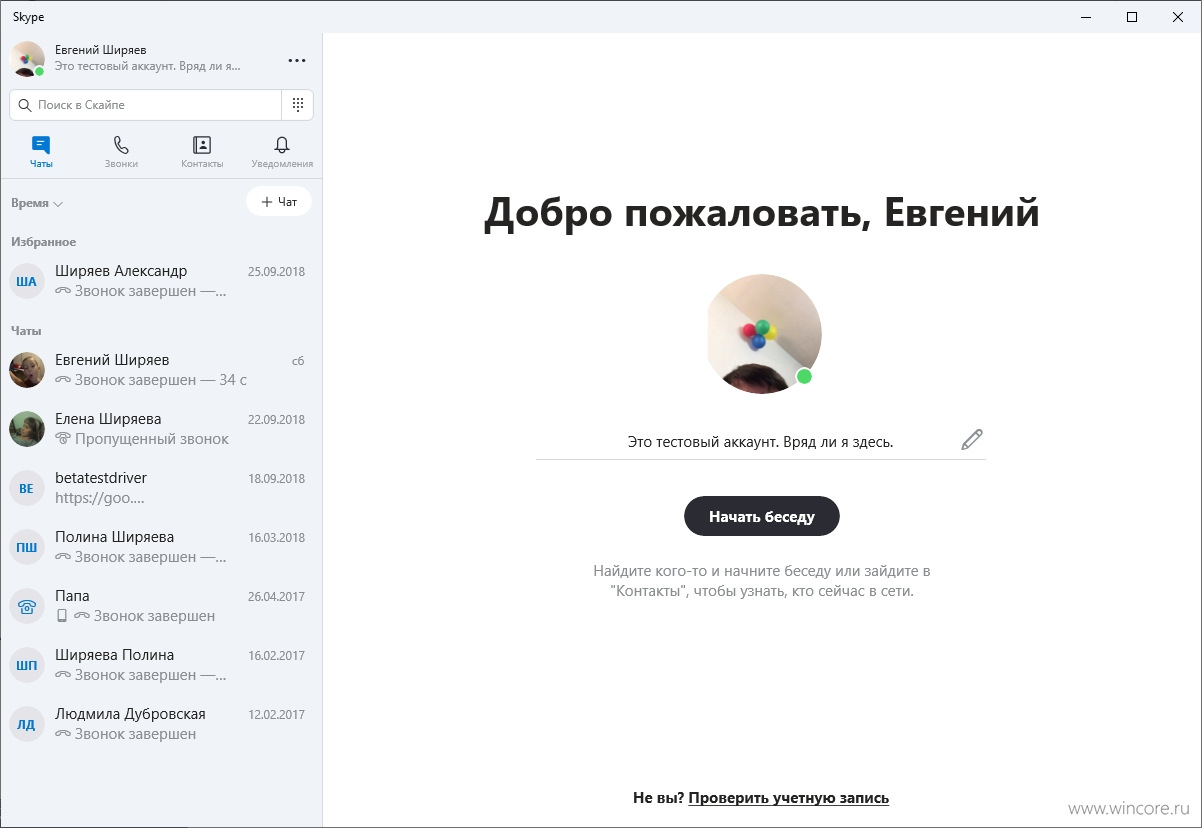Click the user name Евгений Ширяев in header

pos(101,50)
